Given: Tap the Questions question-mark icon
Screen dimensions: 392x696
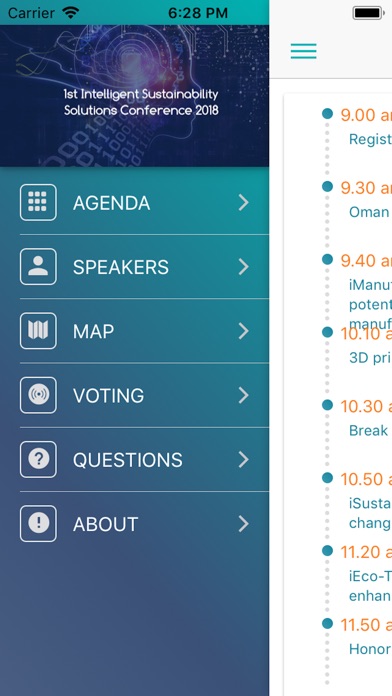Looking at the screenshot, I should tap(38, 459).
